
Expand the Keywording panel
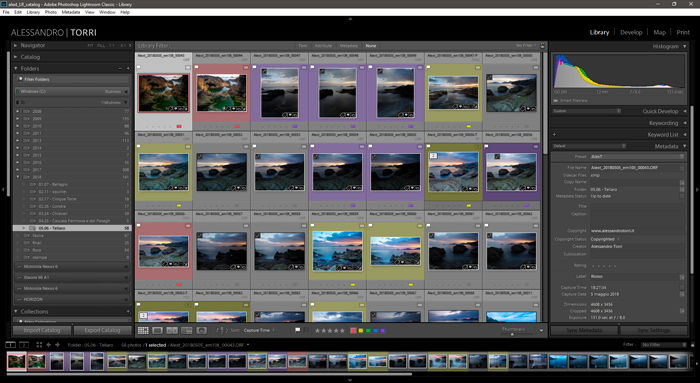684,123
